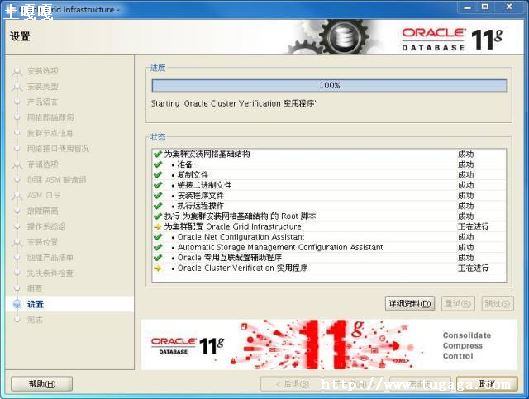Screen dimensions: 529x399
Task: Select the 安装选项 step in sidebar
Action: tap(43, 71)
